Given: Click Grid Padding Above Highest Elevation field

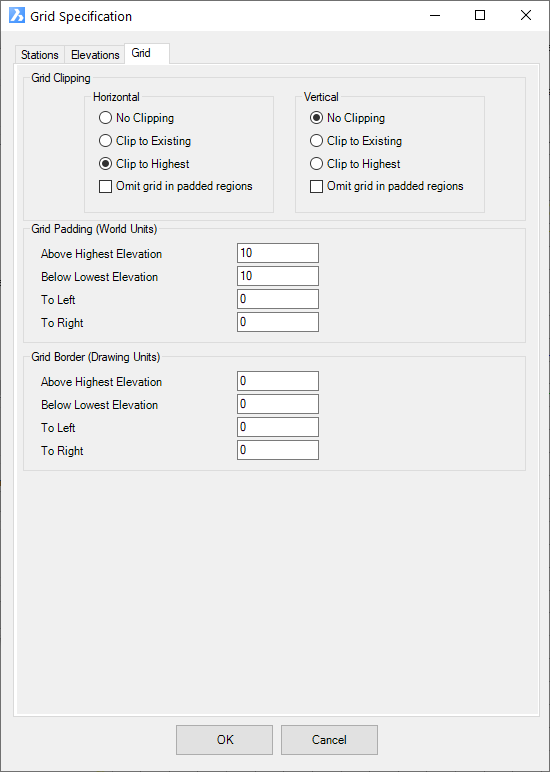Looking at the screenshot, I should tap(278, 253).
